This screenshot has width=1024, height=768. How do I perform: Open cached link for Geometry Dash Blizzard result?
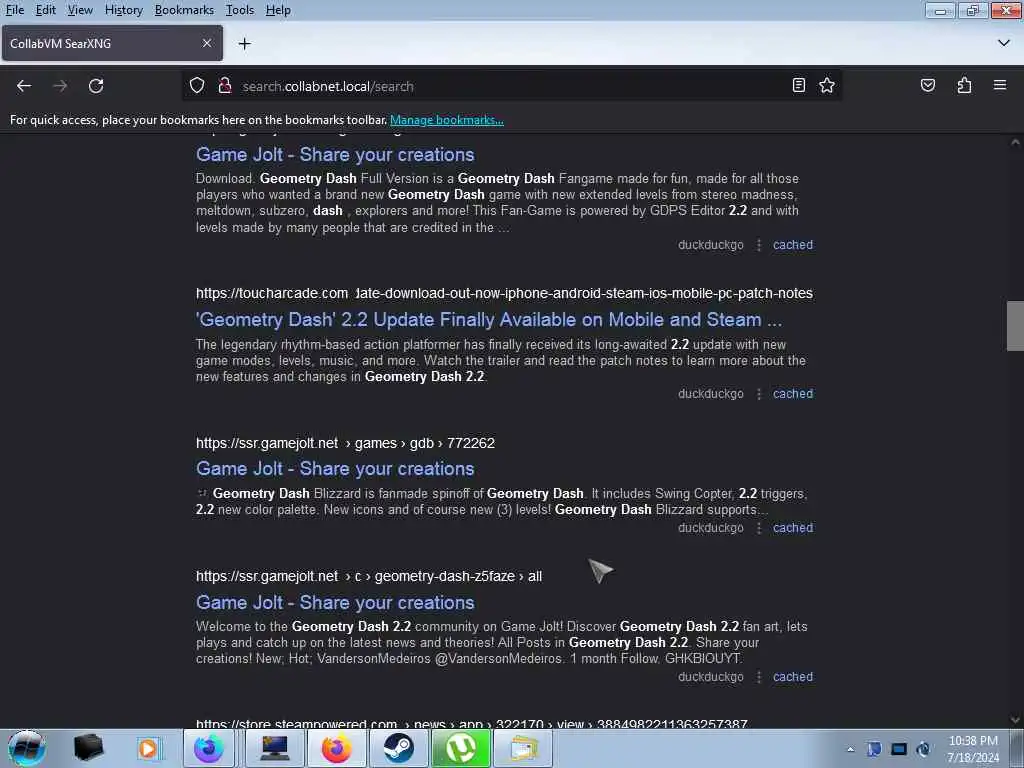tap(793, 528)
